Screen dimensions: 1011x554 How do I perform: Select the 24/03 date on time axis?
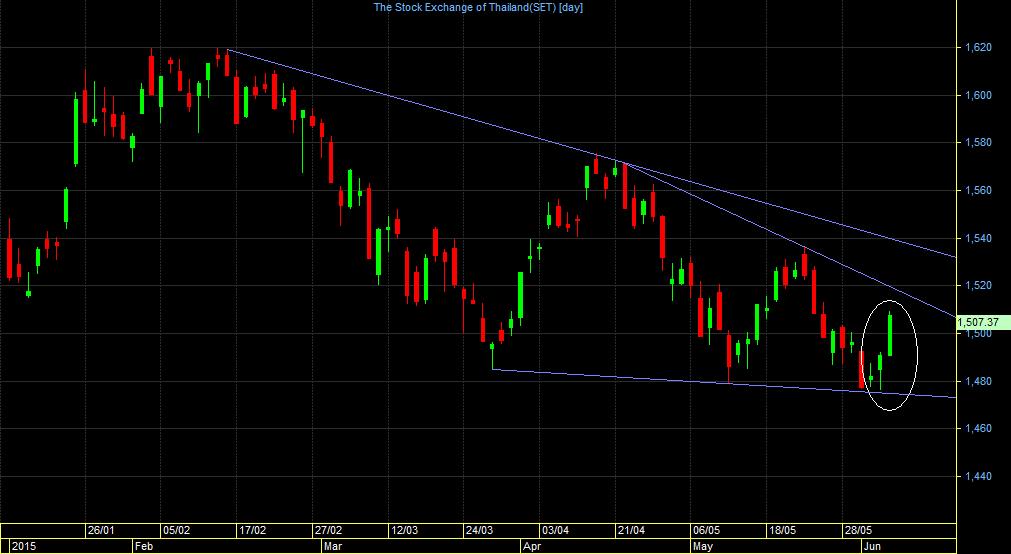point(479,530)
